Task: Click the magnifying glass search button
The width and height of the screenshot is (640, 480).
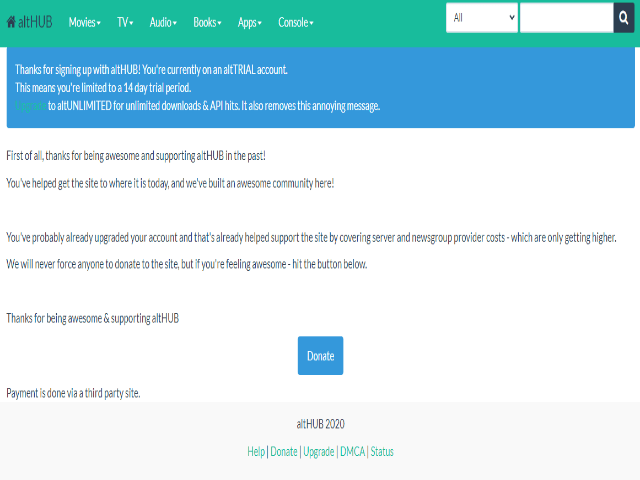Action: (625, 18)
